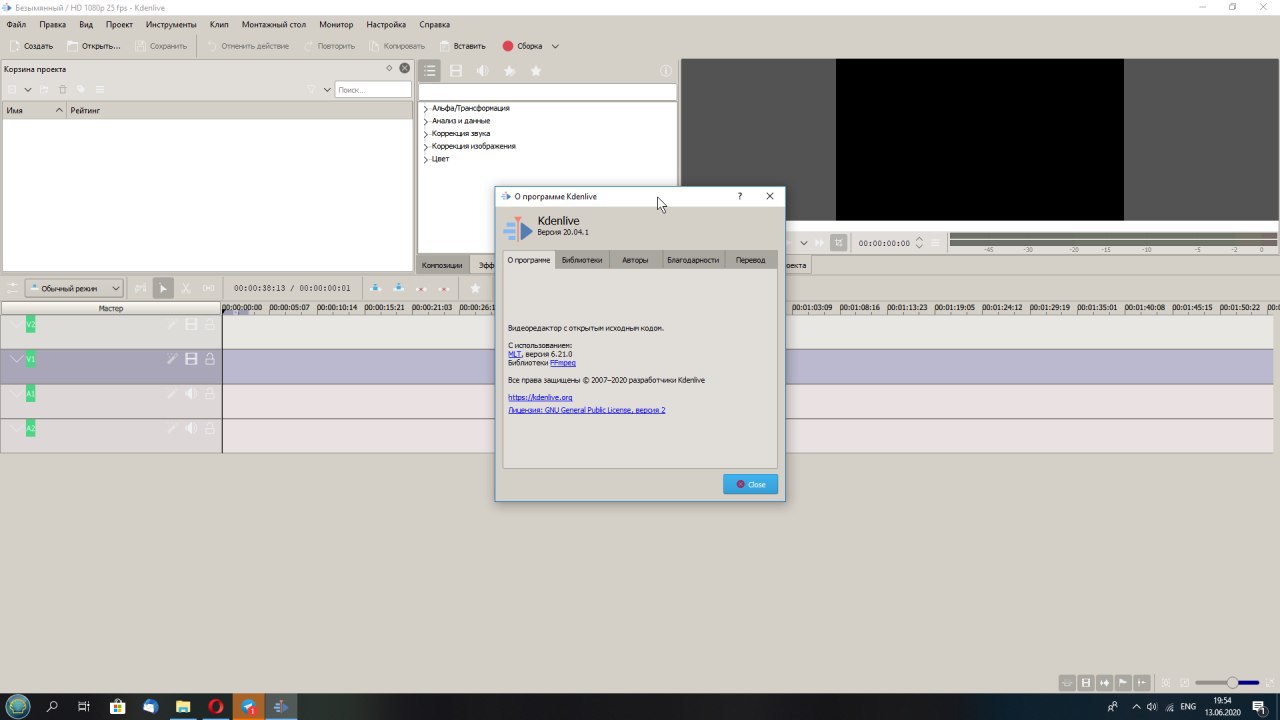1280x720 pixels.
Task: Click the monitor hamburger options icon
Action: point(936,242)
